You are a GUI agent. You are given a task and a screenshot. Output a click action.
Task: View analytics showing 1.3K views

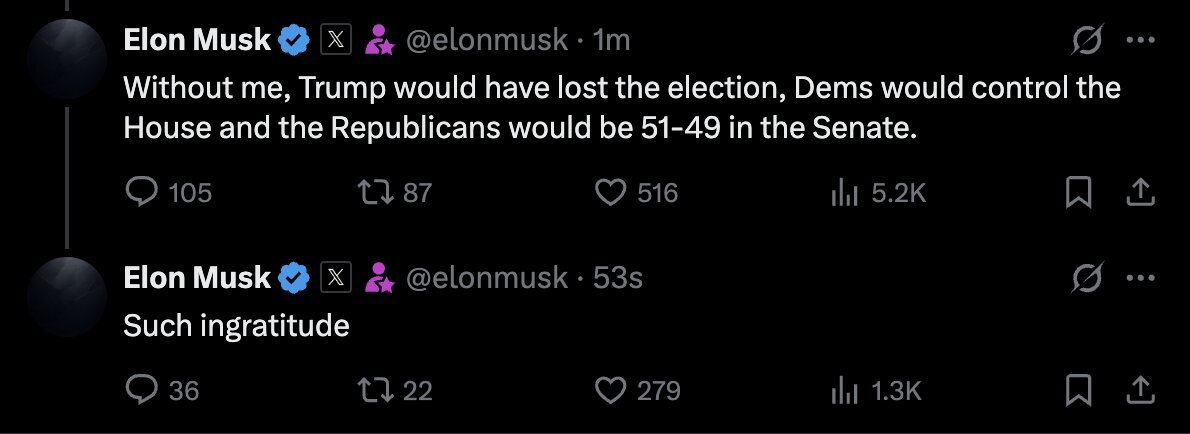point(844,390)
